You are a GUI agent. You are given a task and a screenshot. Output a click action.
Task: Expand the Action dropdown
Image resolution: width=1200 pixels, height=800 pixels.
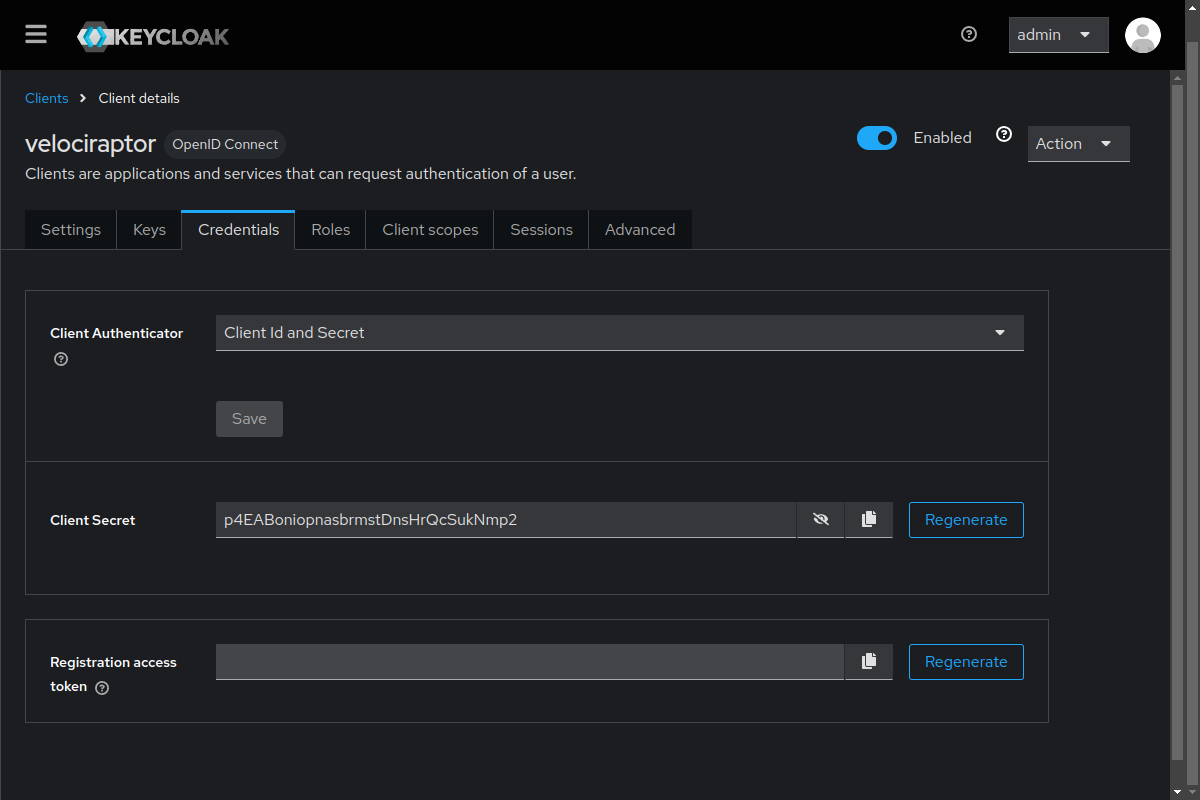point(1078,144)
